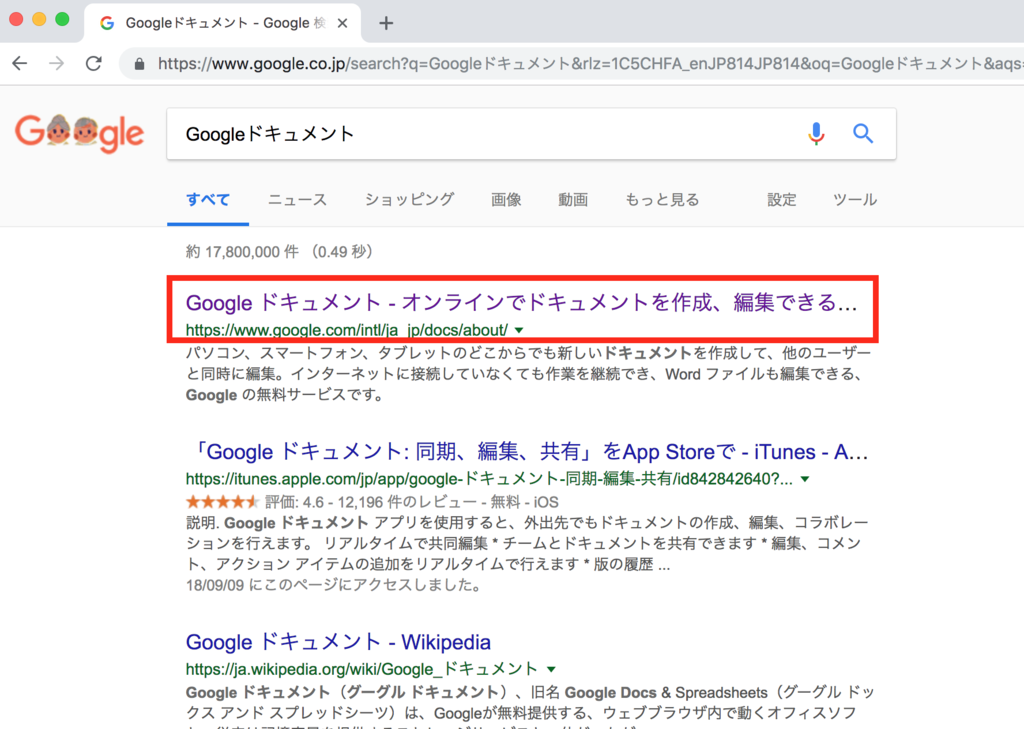Image resolution: width=1024 pixels, height=729 pixels.
Task: Click the padlock icon in the address bar
Action: click(138, 62)
